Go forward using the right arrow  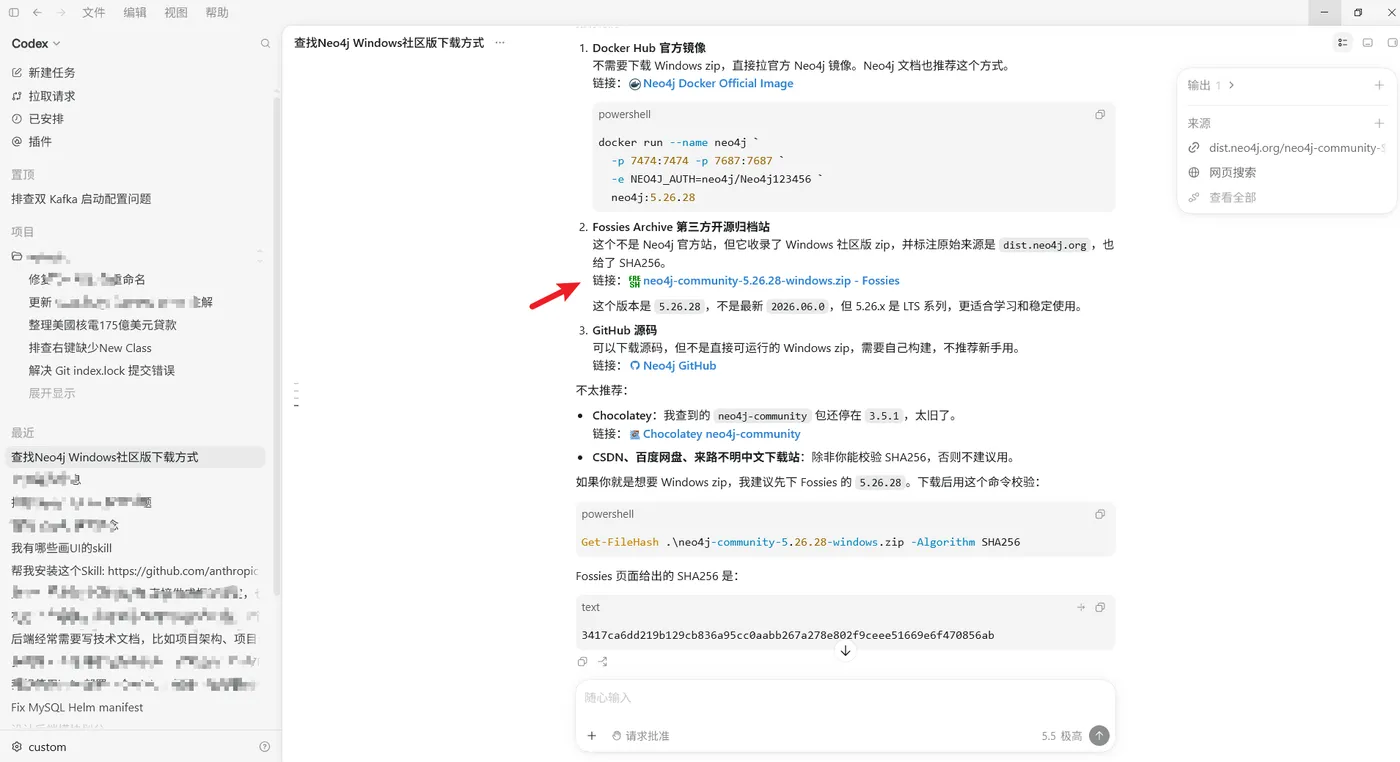62,13
